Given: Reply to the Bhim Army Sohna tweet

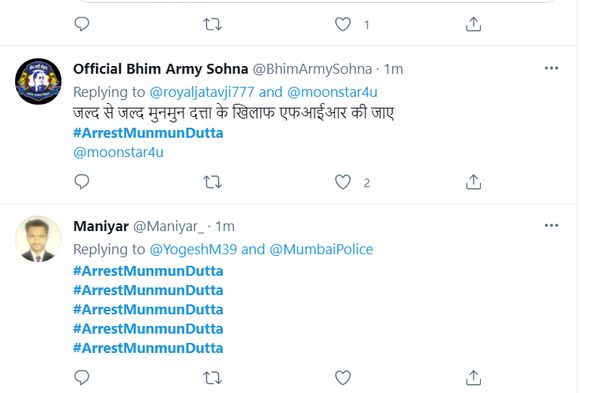Looking at the screenshot, I should (x=82, y=182).
